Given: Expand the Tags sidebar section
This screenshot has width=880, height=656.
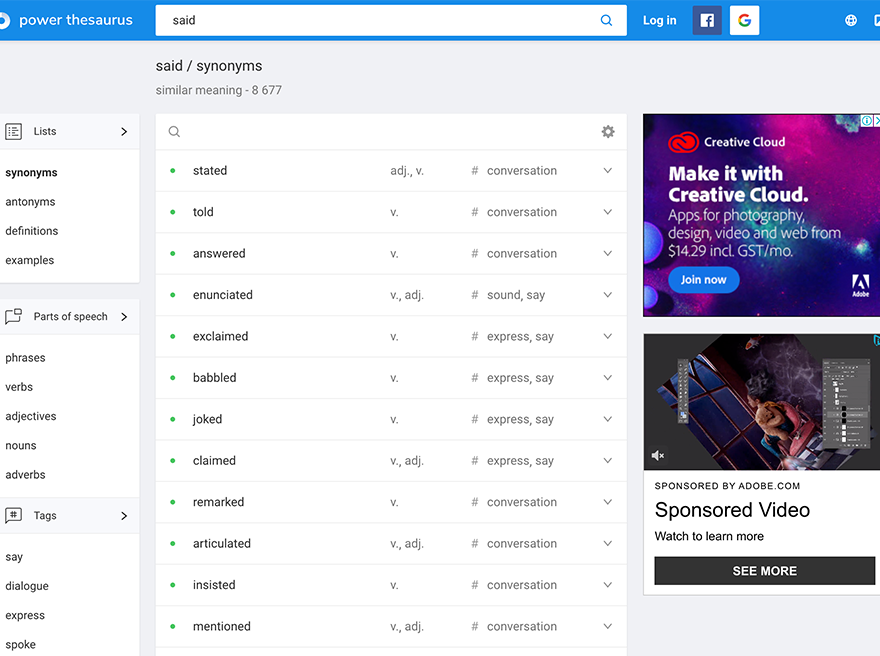Looking at the screenshot, I should click(x=70, y=515).
